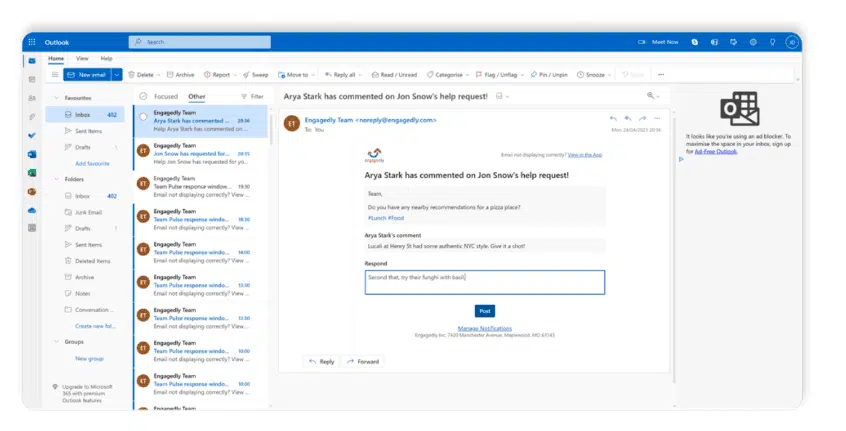Open the app launcher grid icon
Viewport: 846px width, 431px height.
[x=32, y=42]
